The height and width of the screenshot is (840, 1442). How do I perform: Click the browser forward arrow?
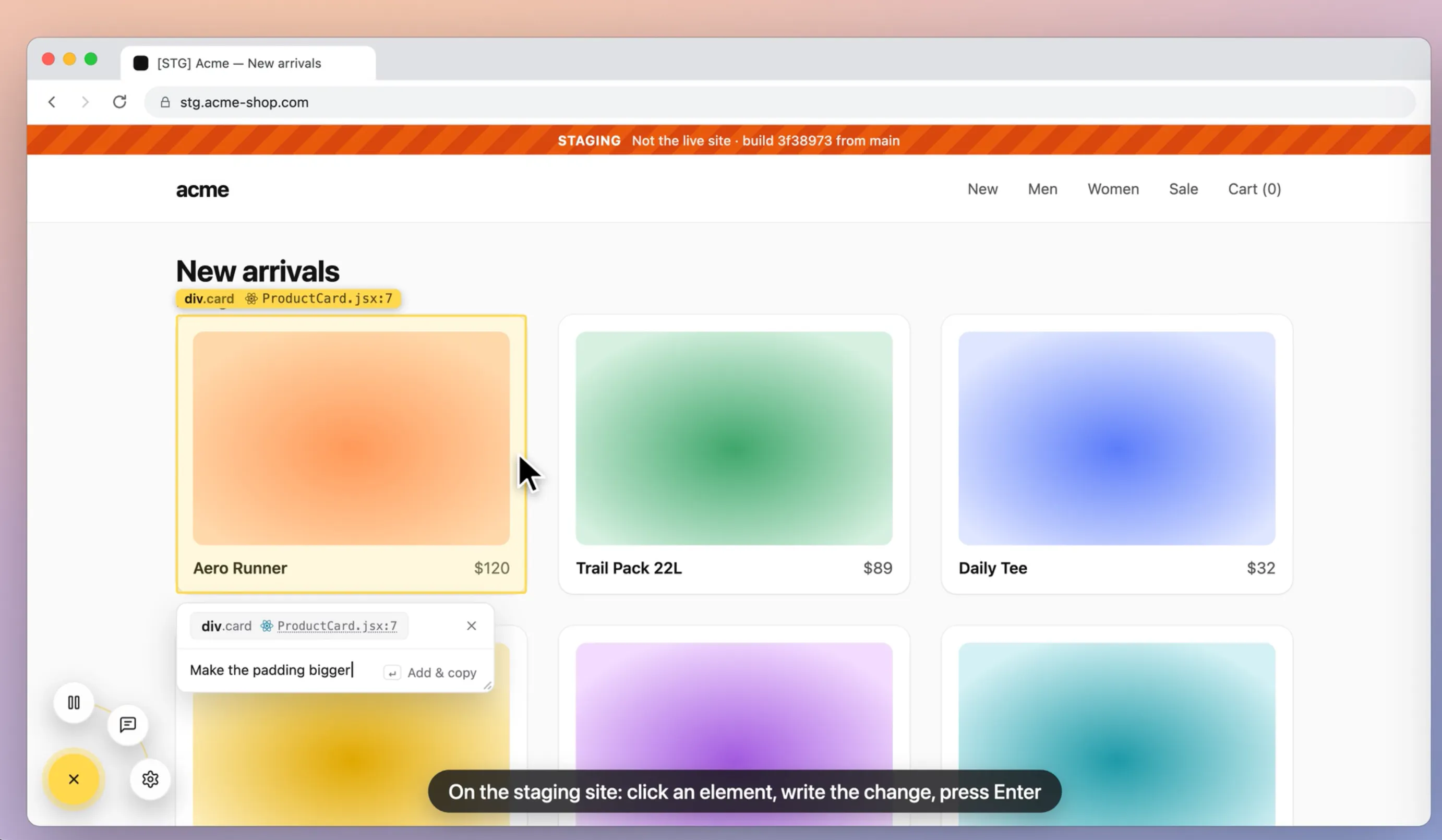(85, 102)
